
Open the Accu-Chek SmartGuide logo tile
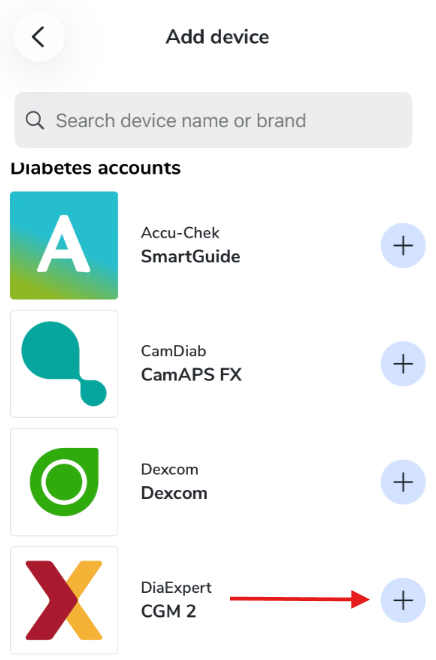click(x=64, y=245)
